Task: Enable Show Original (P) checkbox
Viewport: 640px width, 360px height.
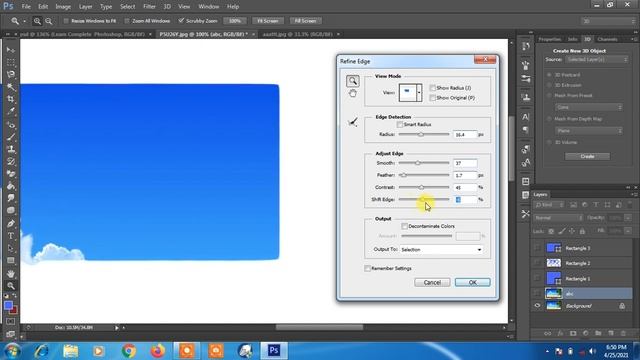Action: point(433,98)
